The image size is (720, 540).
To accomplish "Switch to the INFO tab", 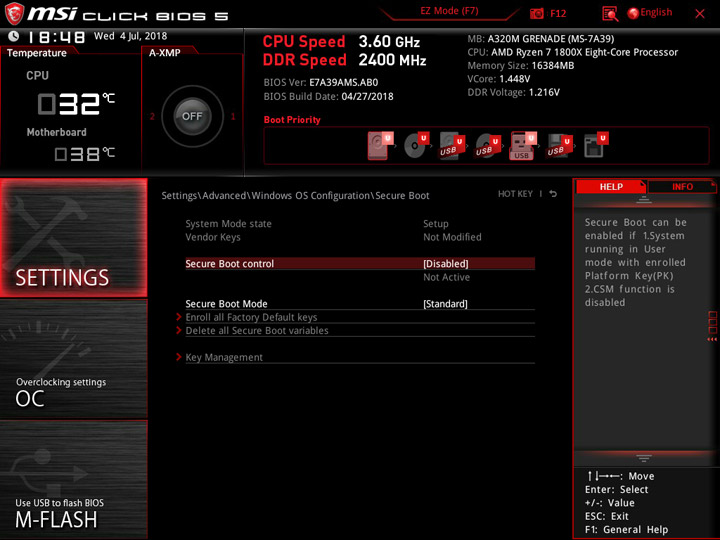I will [x=682, y=186].
